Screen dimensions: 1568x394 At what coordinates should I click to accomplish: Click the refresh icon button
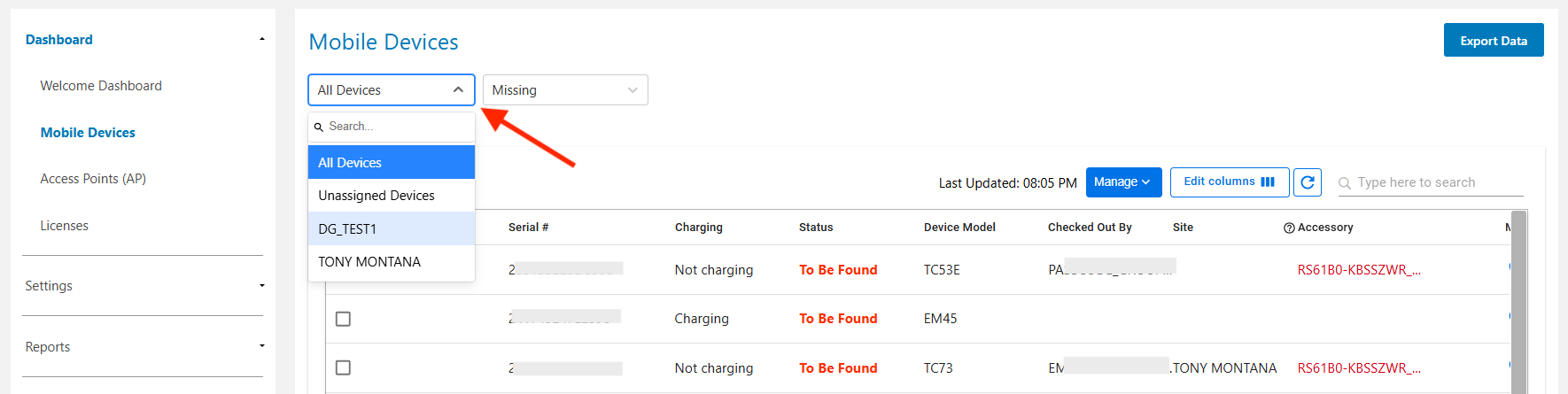[x=1308, y=182]
